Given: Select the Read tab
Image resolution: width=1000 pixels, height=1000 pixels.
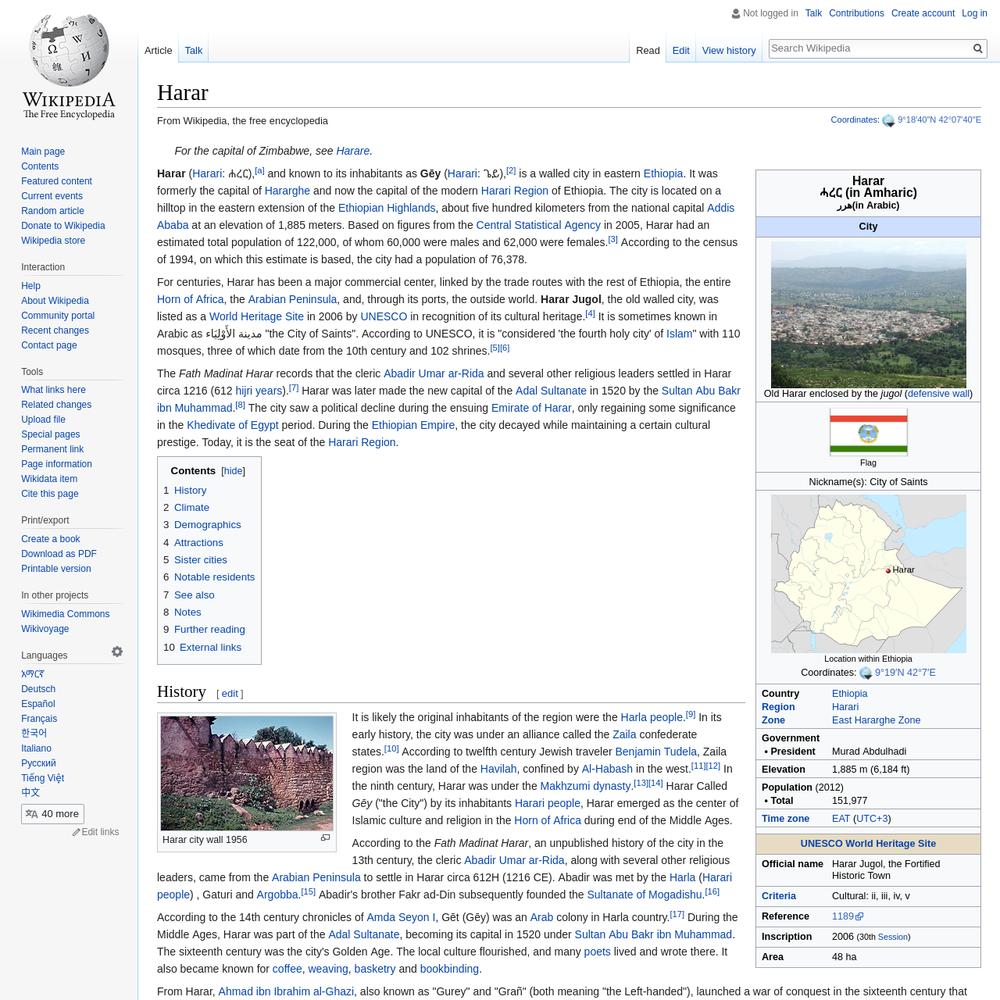Looking at the screenshot, I should [647, 50].
